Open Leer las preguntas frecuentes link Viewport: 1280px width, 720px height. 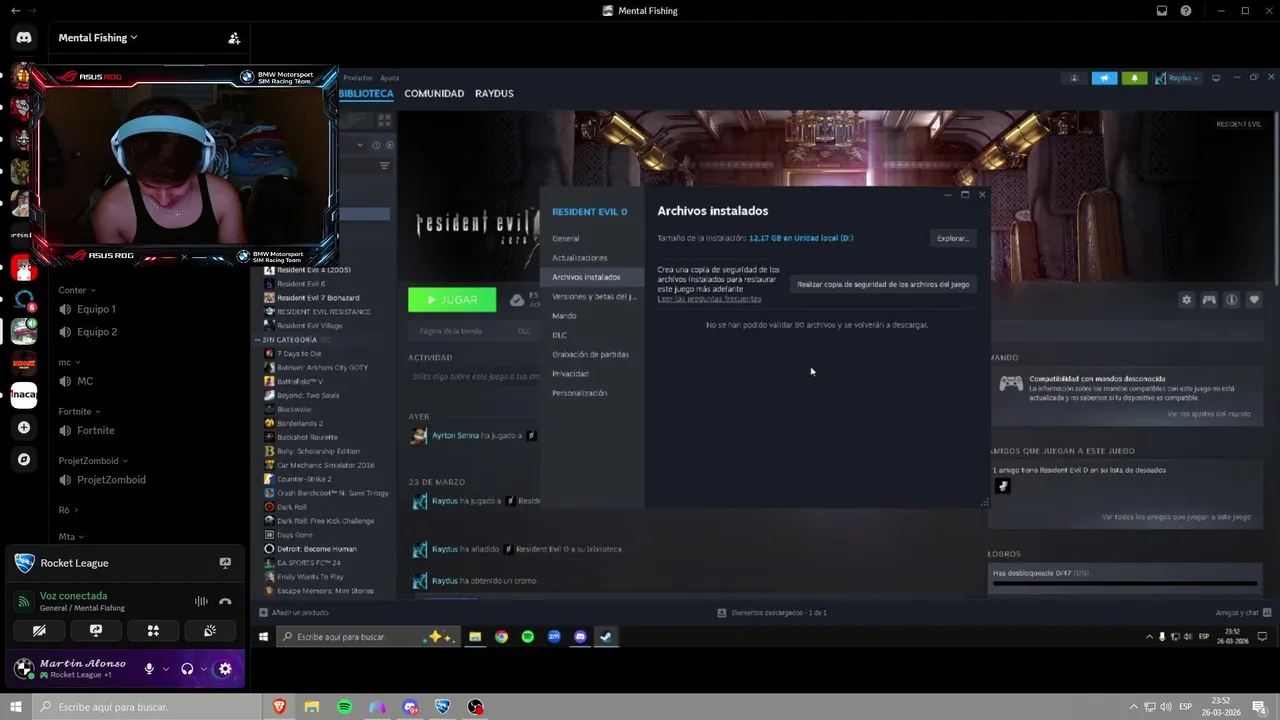pyautogui.click(x=709, y=299)
